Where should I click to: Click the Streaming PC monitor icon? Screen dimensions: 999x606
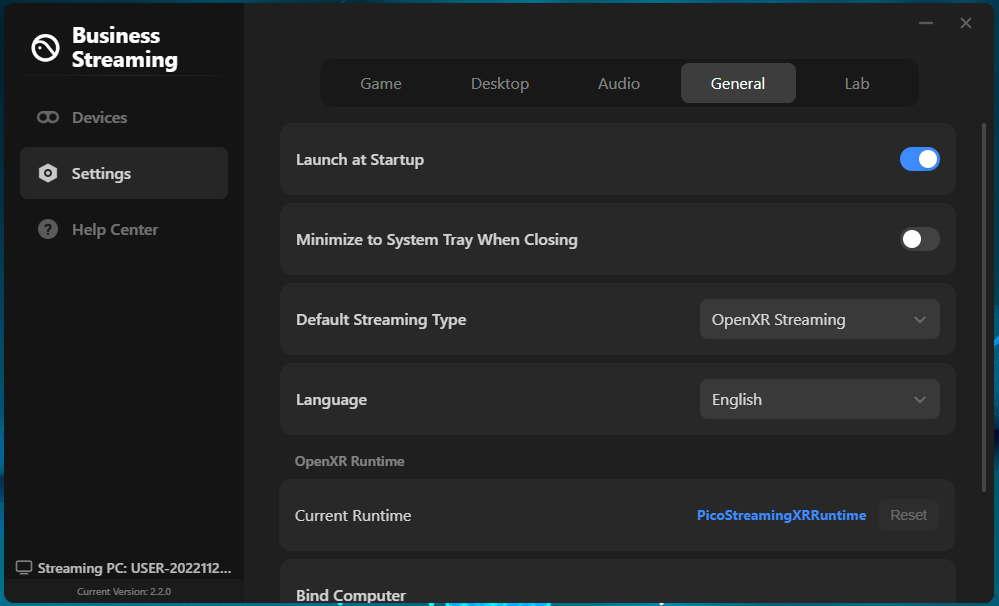tap(24, 568)
